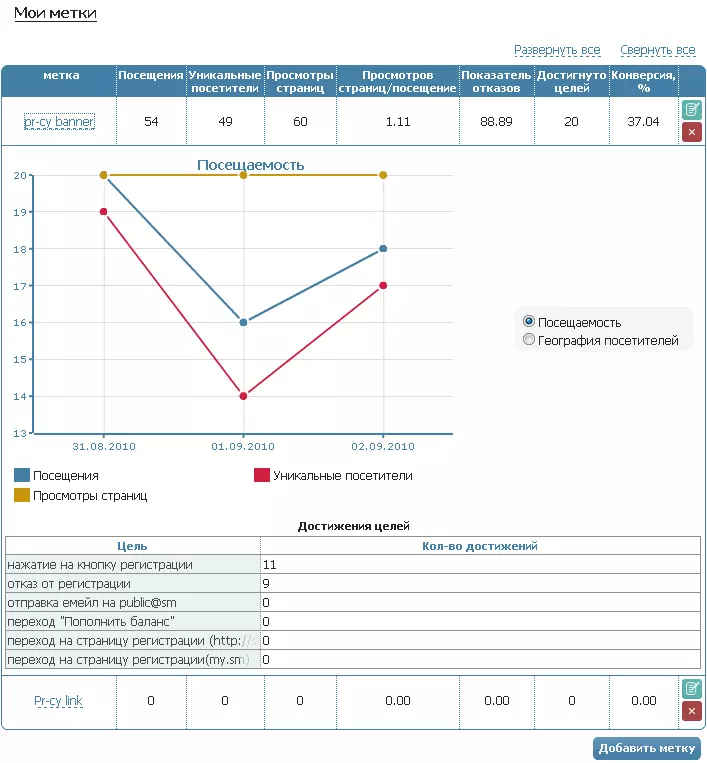Image resolution: width=707 pixels, height=763 pixels.
Task: Click the Просмотры страниц column header
Action: 300,82
